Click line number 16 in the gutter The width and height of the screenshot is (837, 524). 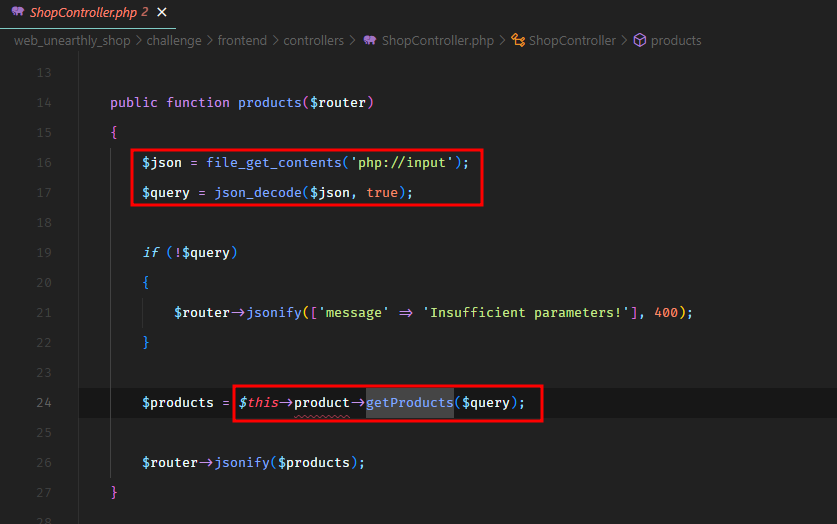[43, 162]
